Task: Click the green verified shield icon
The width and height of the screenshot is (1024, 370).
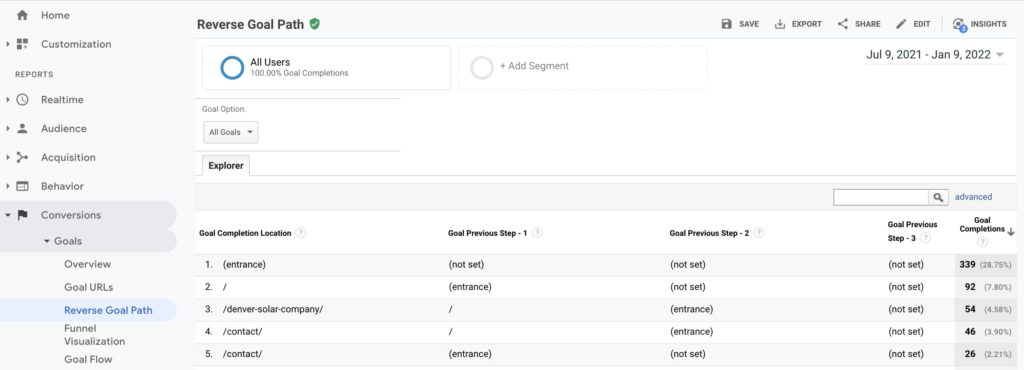Action: [x=315, y=24]
